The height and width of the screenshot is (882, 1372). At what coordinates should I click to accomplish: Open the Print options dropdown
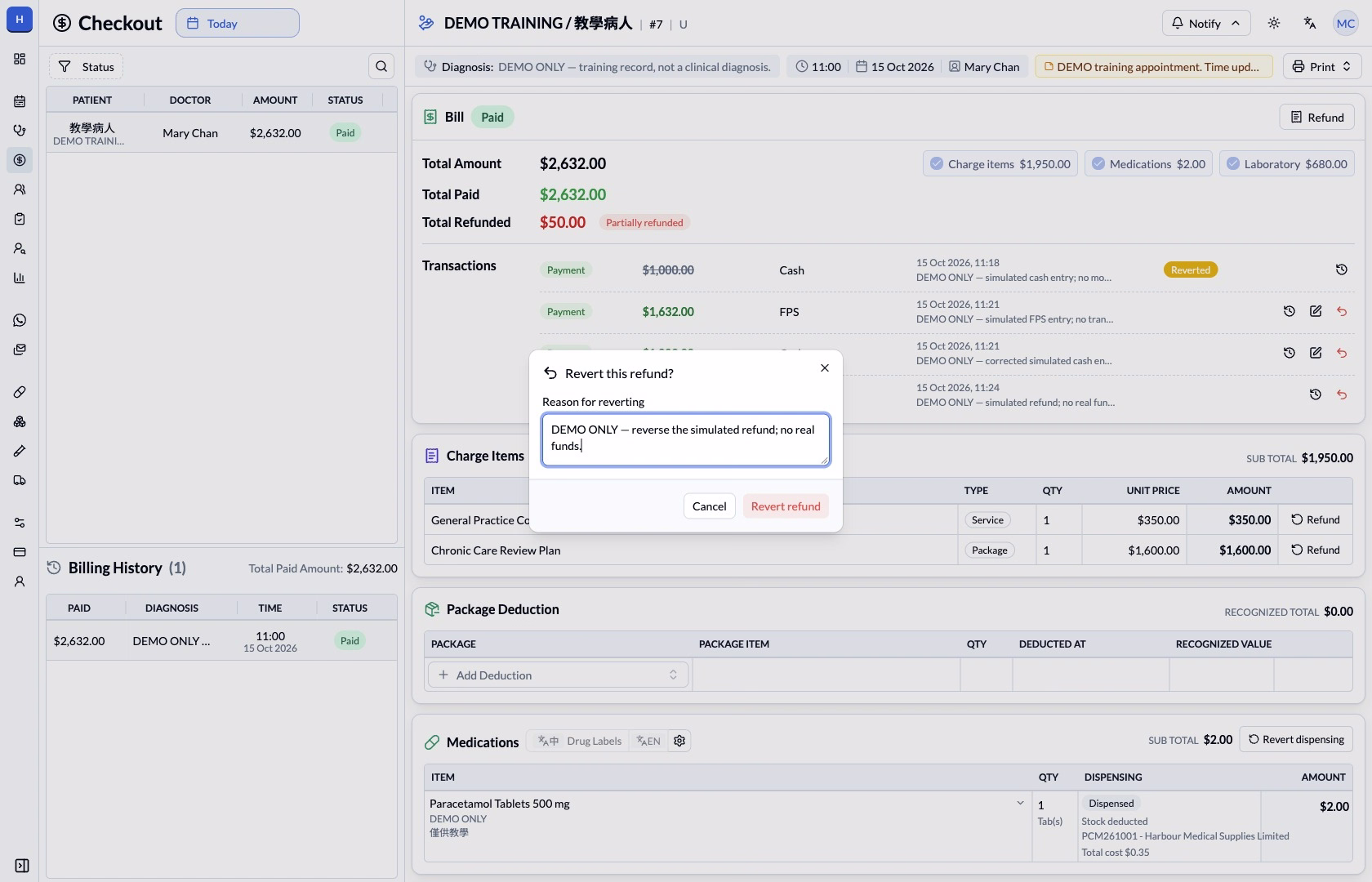click(x=1322, y=66)
